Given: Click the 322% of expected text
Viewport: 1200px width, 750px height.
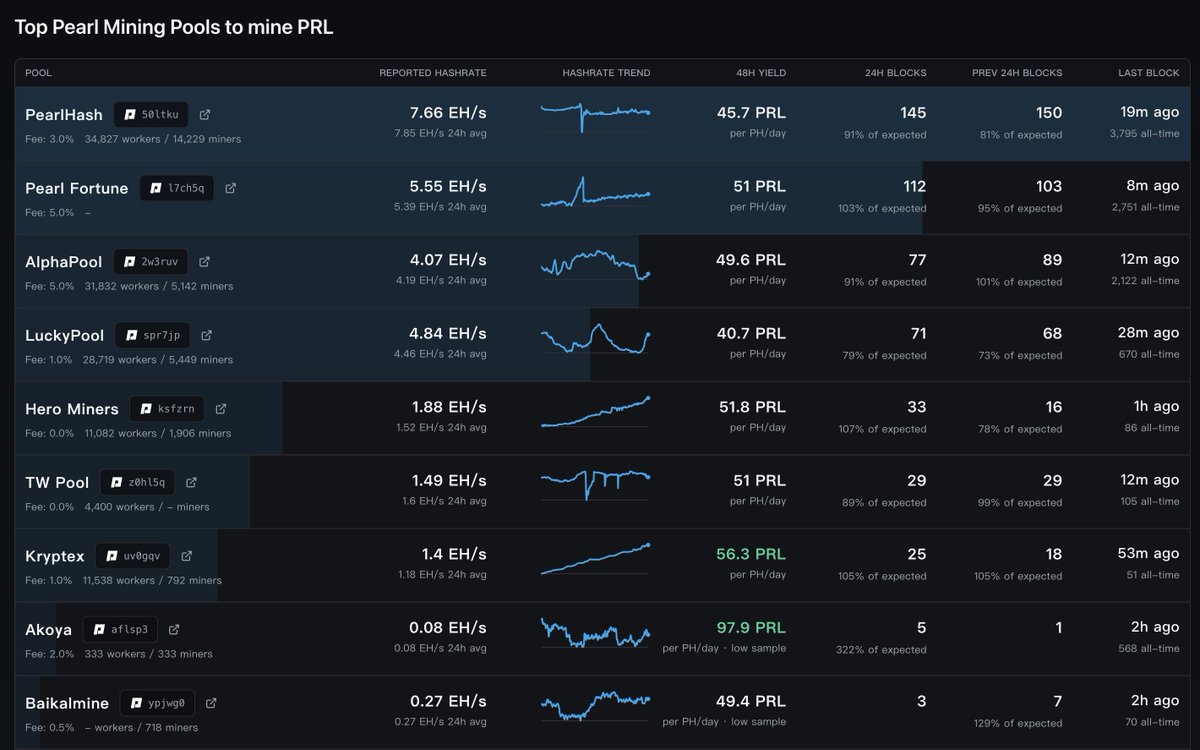Looking at the screenshot, I should [881, 650].
